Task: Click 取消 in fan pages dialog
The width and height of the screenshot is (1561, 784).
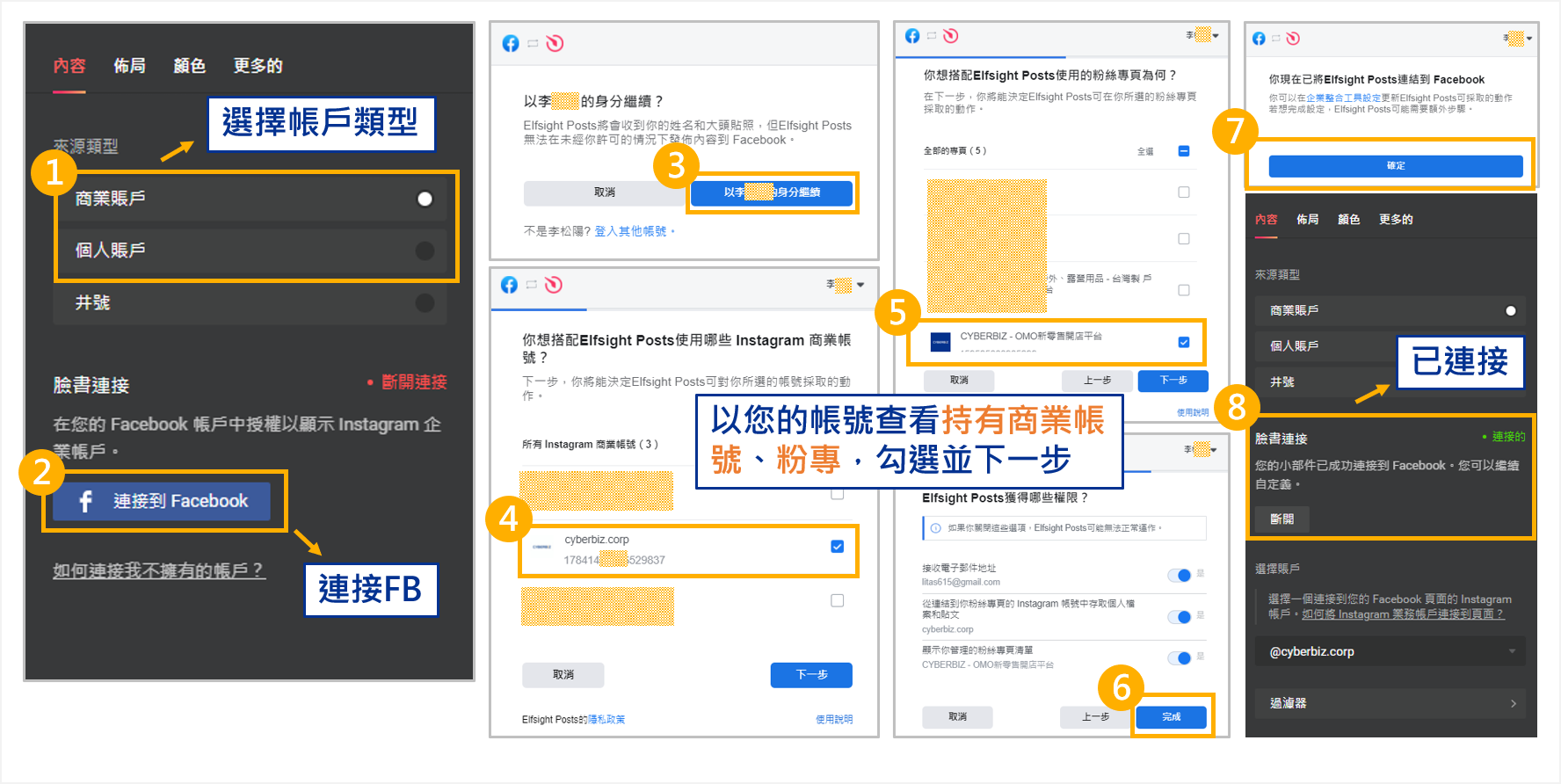Action: click(x=959, y=381)
